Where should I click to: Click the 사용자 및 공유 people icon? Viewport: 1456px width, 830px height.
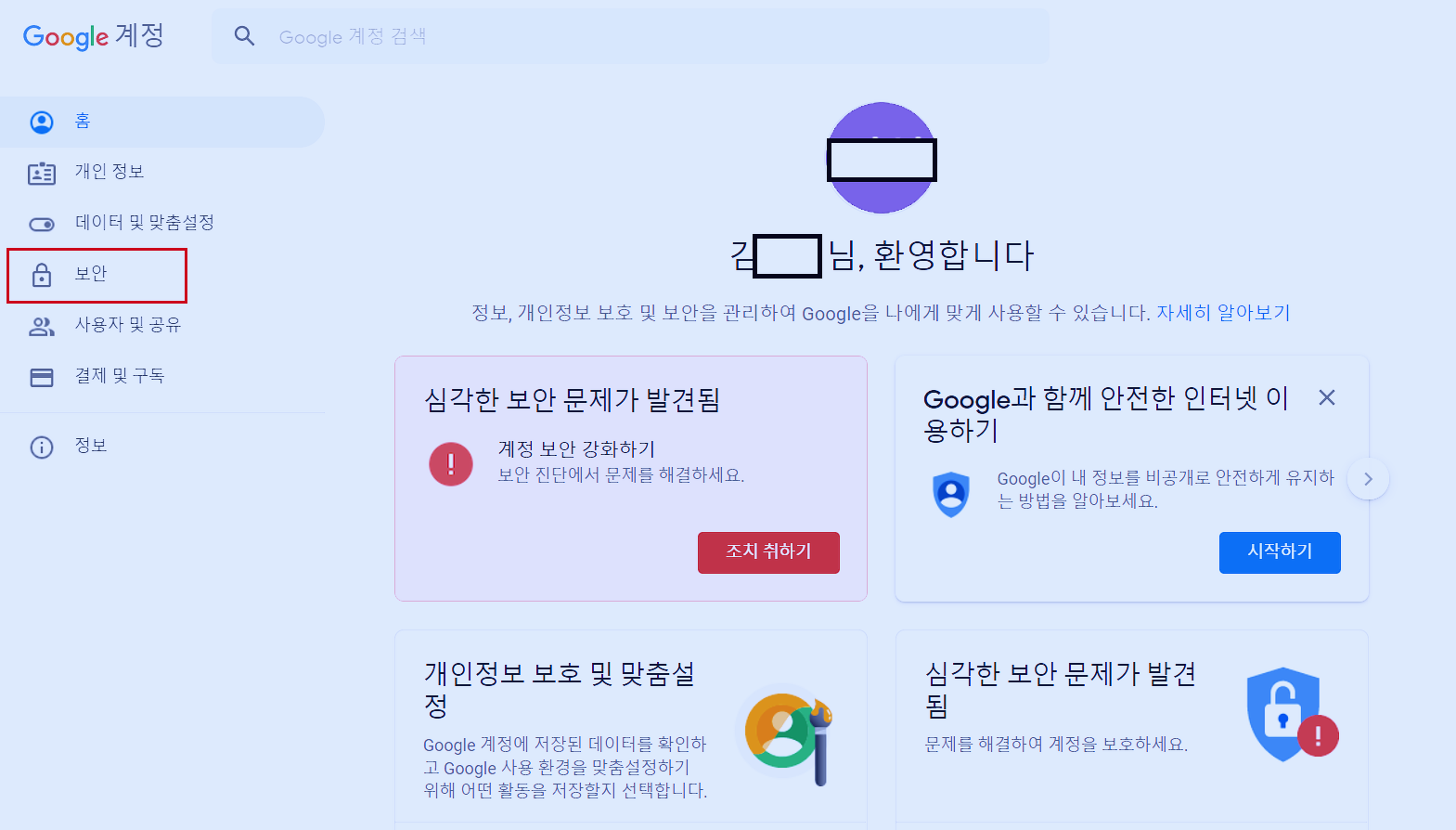[x=42, y=326]
